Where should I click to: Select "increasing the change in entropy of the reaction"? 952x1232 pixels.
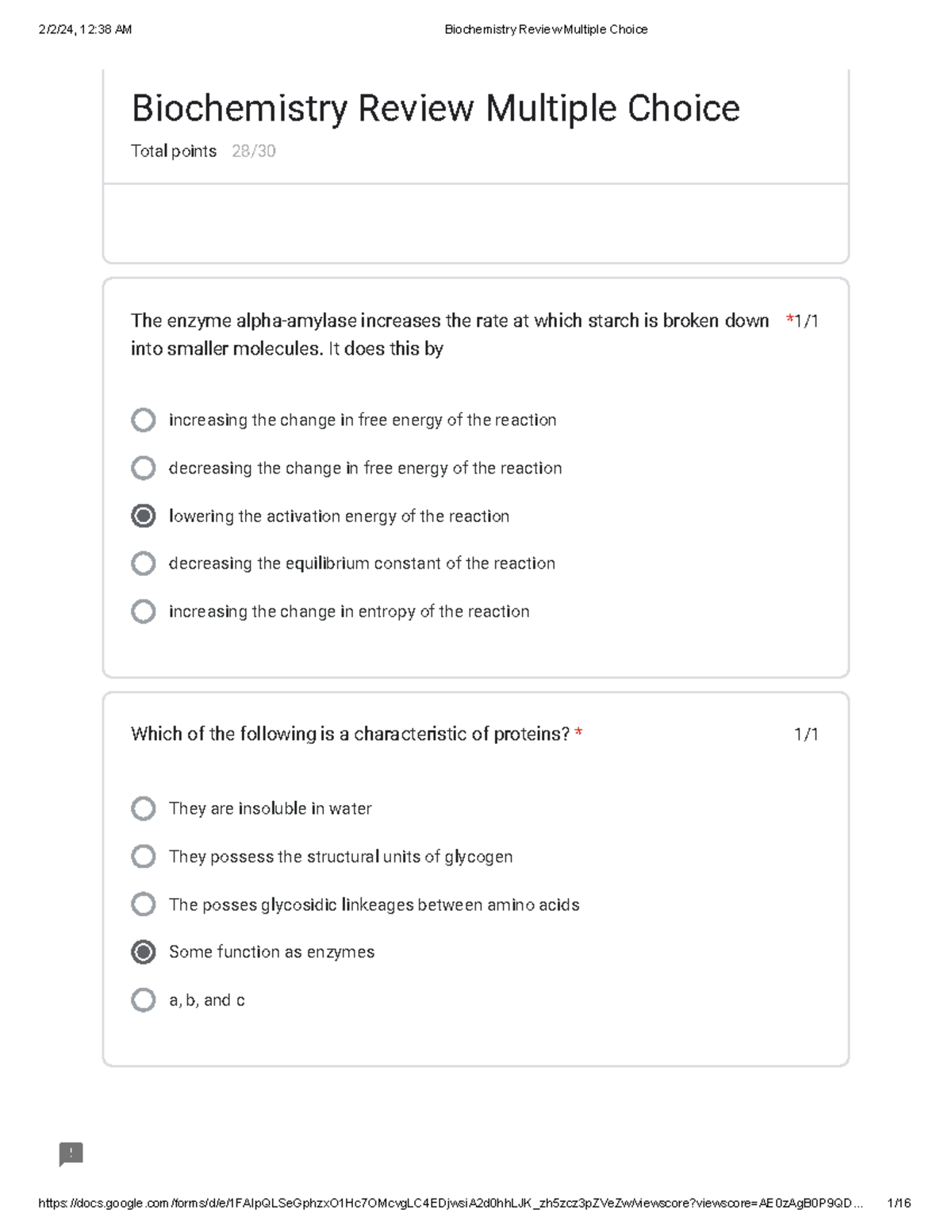(143, 611)
